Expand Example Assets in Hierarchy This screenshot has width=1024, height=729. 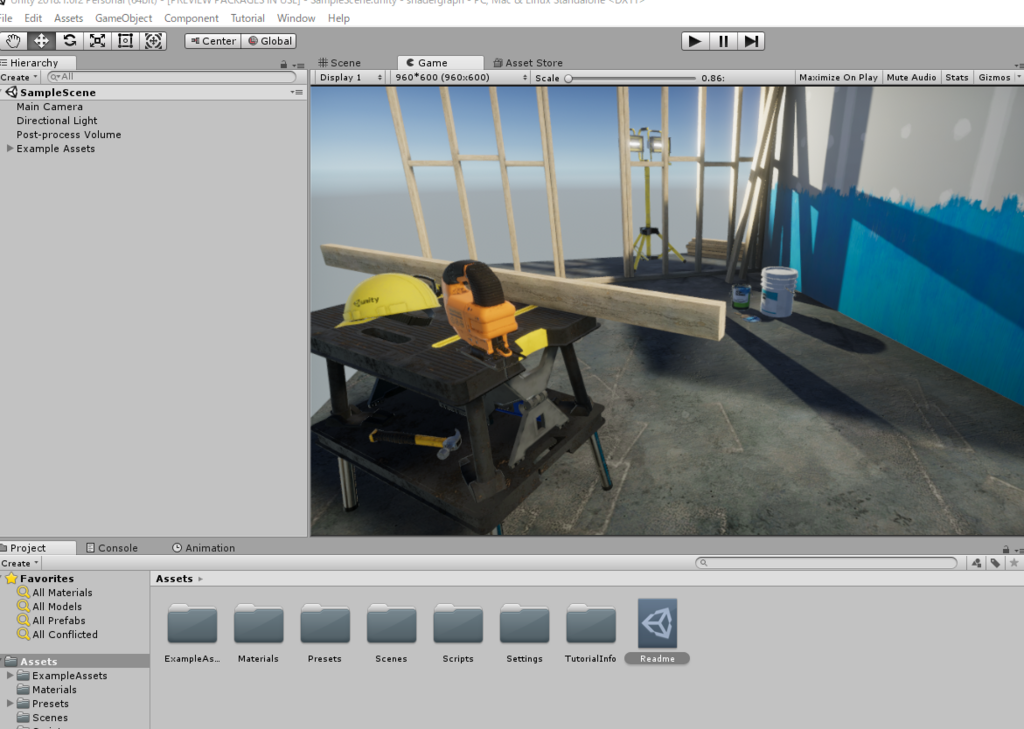click(10, 148)
